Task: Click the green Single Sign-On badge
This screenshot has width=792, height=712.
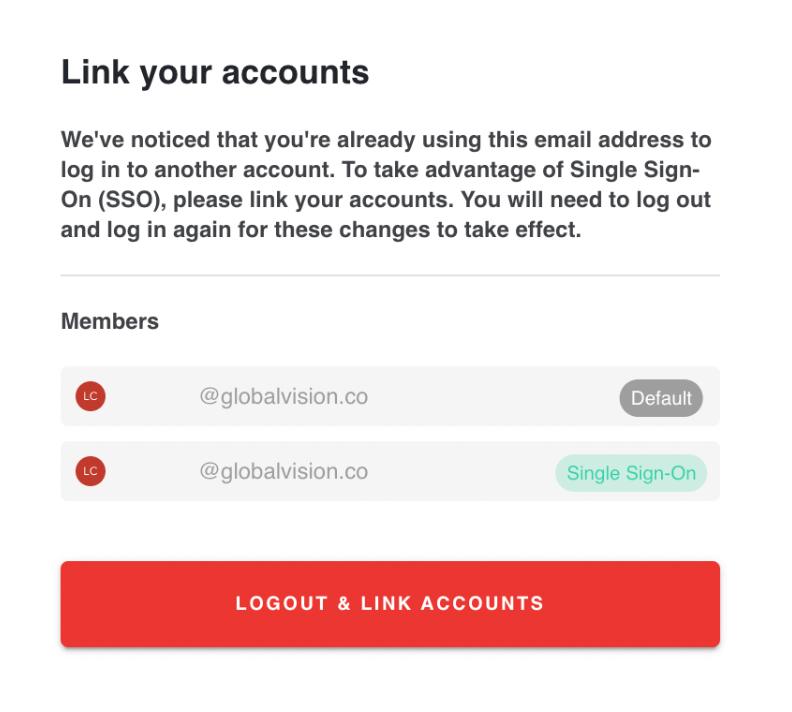Action: [x=631, y=473]
